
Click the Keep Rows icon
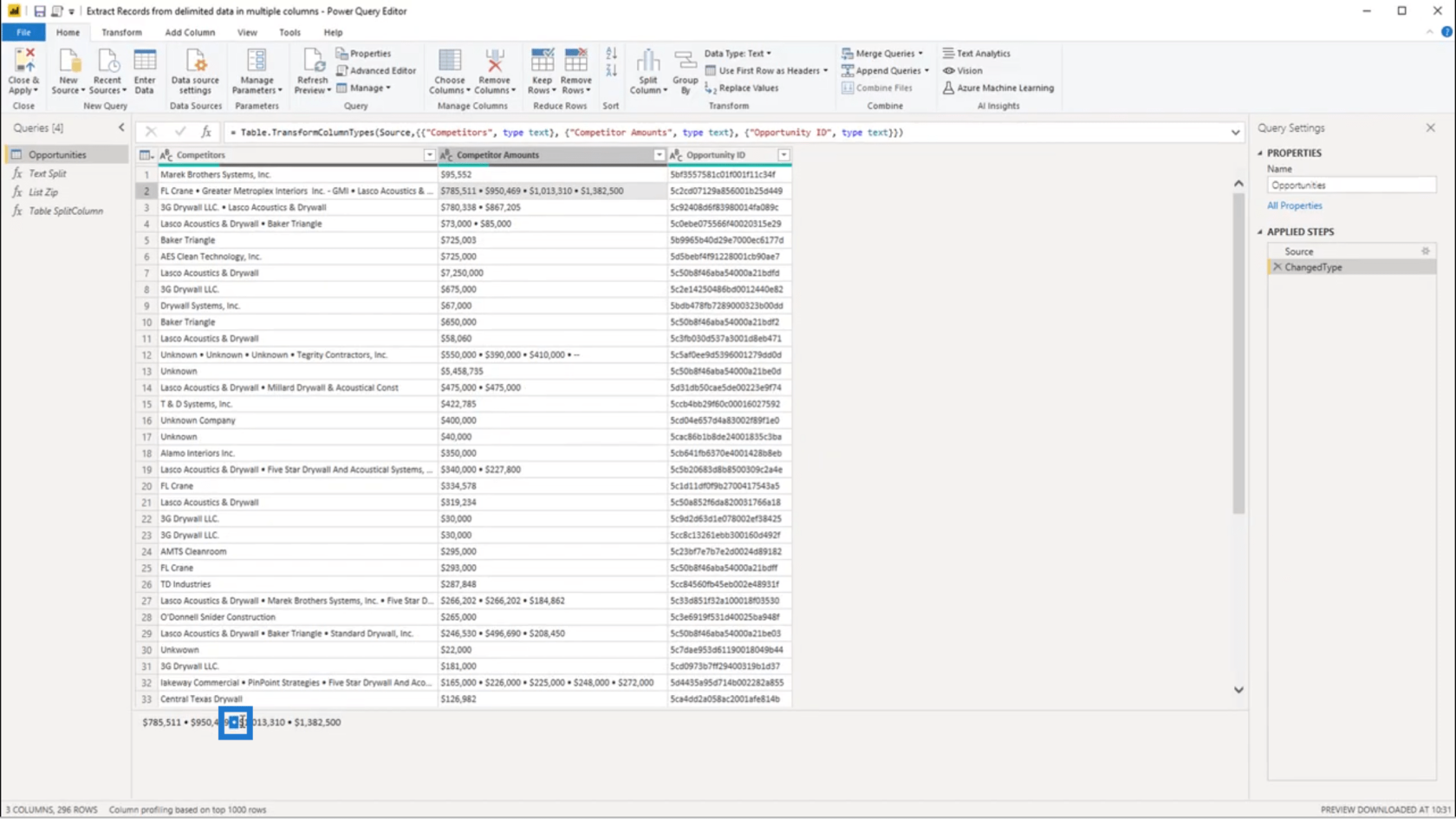tap(542, 62)
